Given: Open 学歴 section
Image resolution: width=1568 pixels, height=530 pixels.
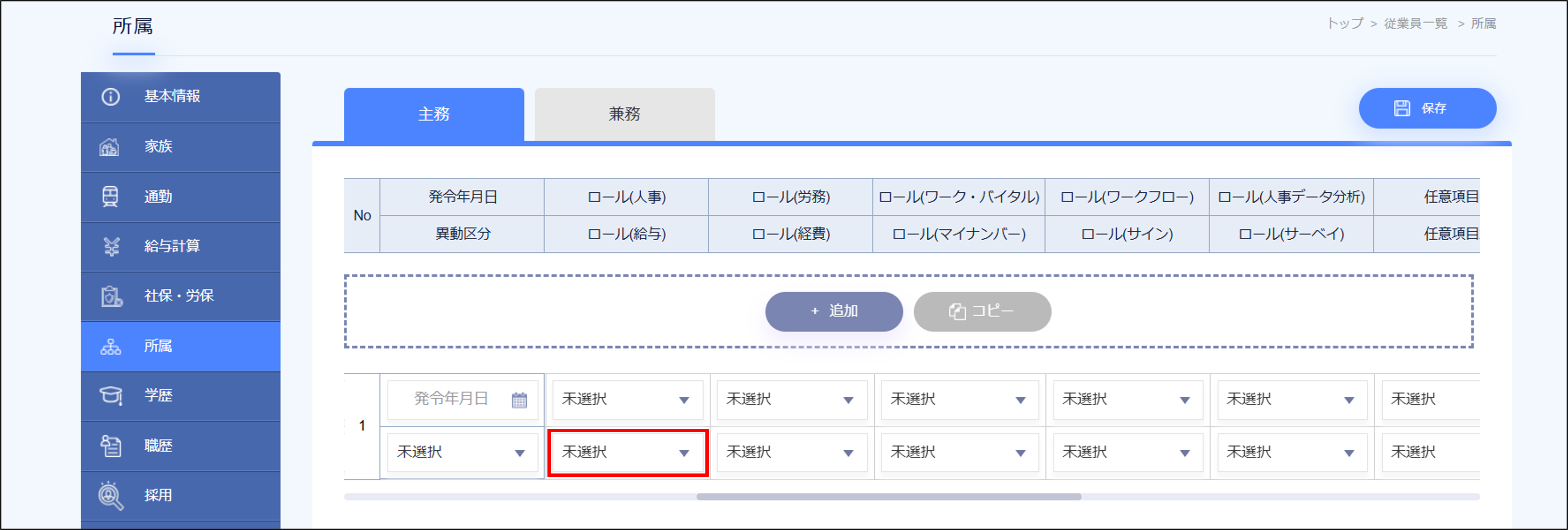Looking at the screenshot, I should 181,396.
